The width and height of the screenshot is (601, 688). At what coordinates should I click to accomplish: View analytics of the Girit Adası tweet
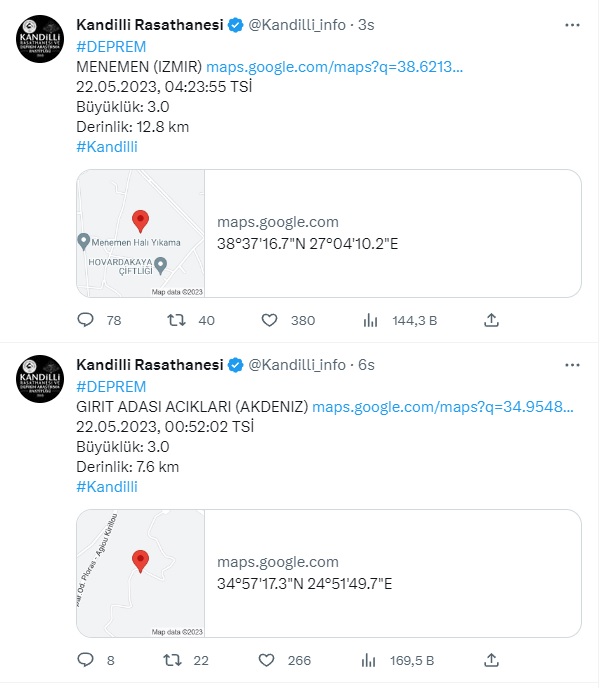371,660
